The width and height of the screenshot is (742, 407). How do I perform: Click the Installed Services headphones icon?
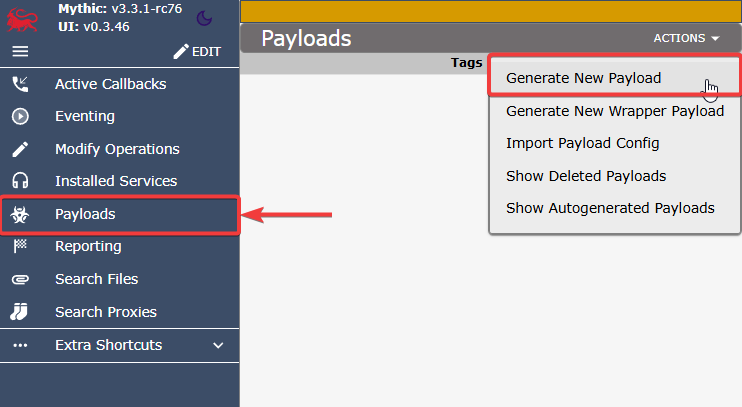tap(20, 181)
